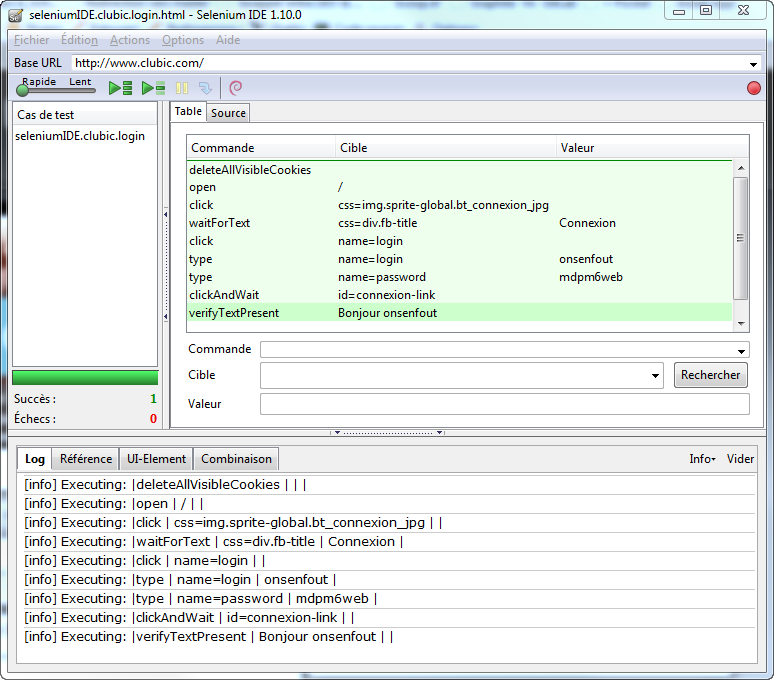Image resolution: width=774 pixels, height=680 pixels.
Task: Click command table scrollbar down arrow
Action: pyautogui.click(x=740, y=324)
